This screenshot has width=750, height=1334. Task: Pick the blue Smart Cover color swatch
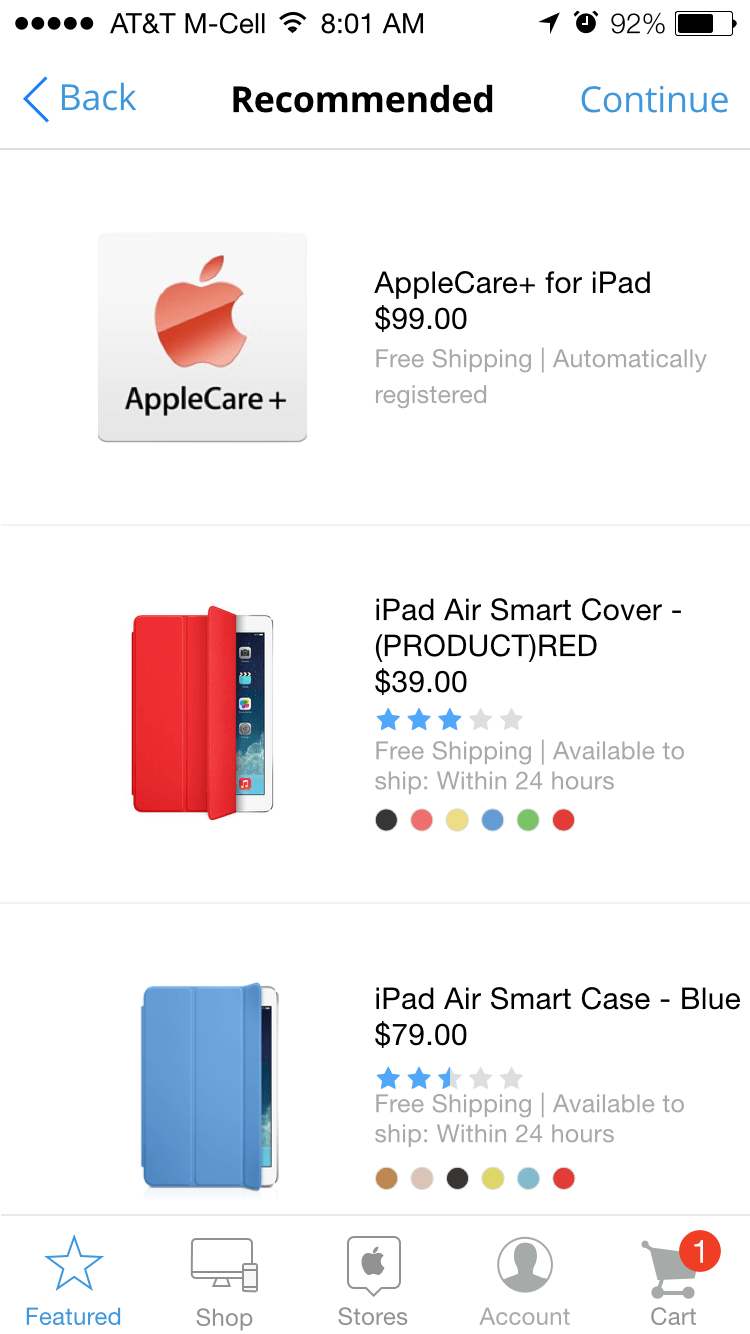pyautogui.click(x=492, y=820)
